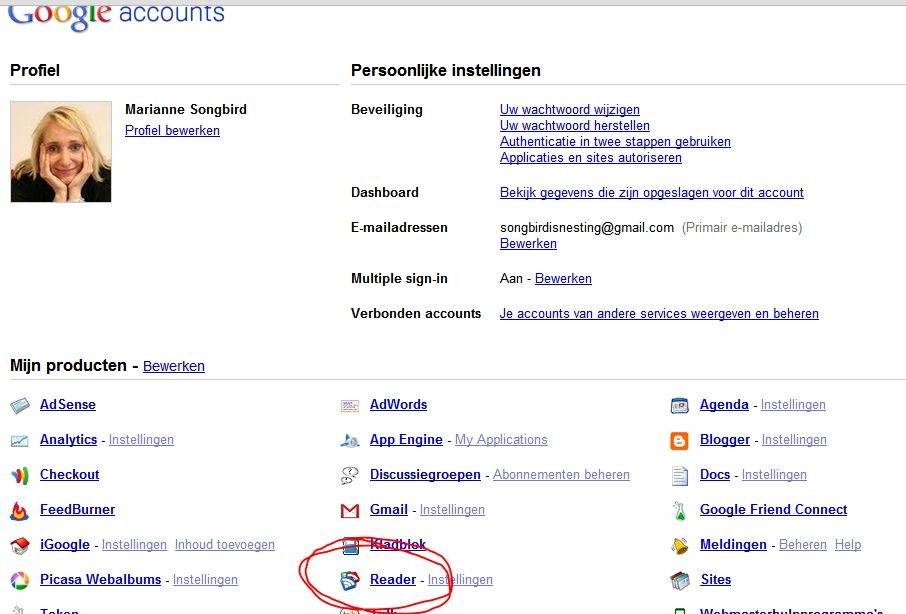
Task: Click the Blogger orange icon
Action: 680,441
